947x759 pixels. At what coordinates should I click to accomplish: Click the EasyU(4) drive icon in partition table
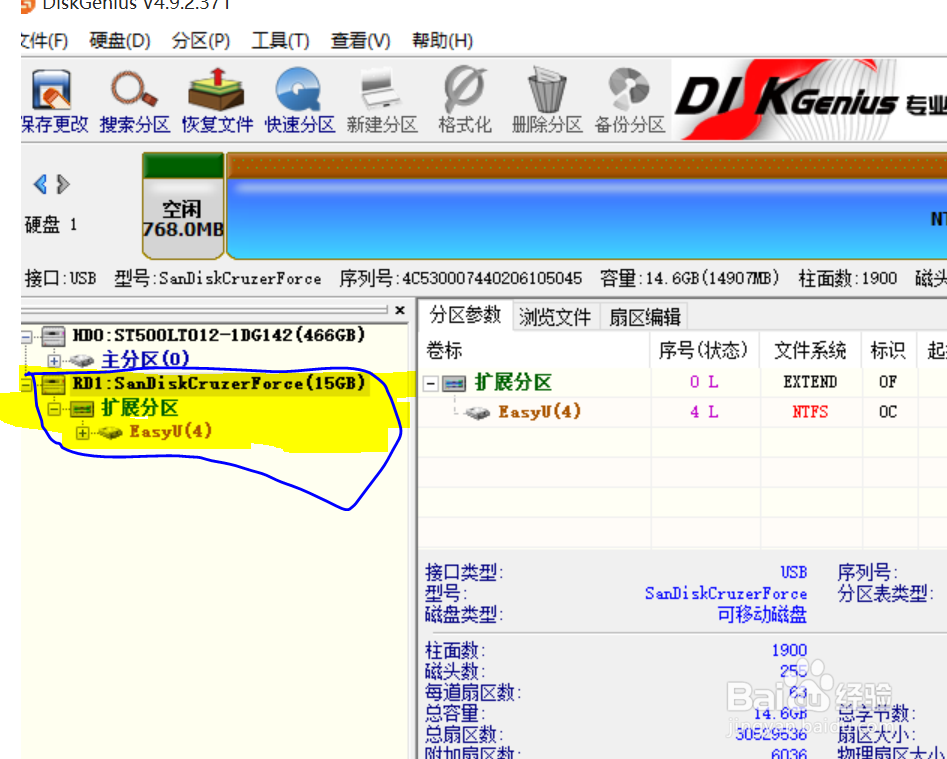click(477, 413)
